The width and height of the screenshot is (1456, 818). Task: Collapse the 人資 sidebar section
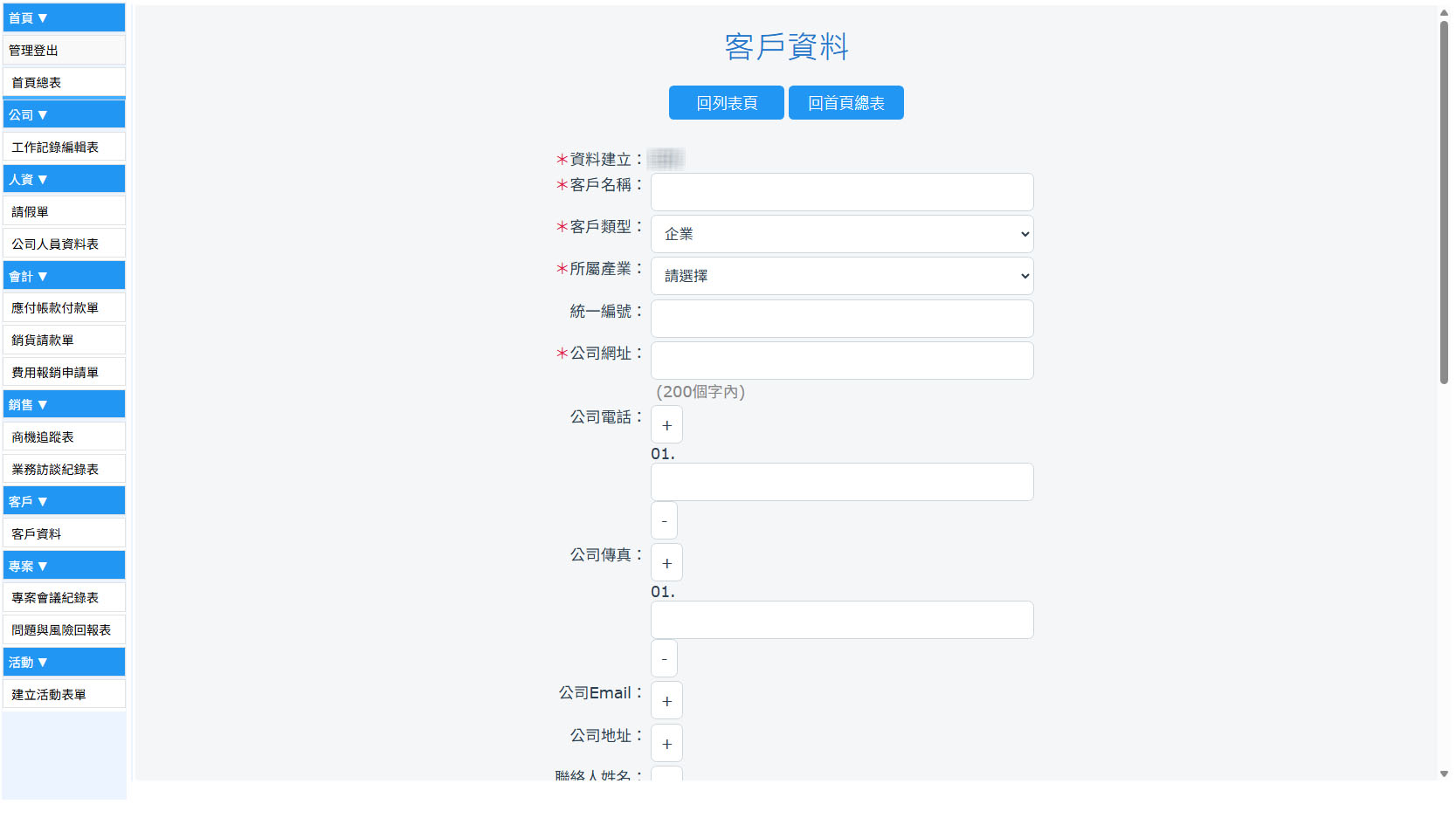(64, 179)
